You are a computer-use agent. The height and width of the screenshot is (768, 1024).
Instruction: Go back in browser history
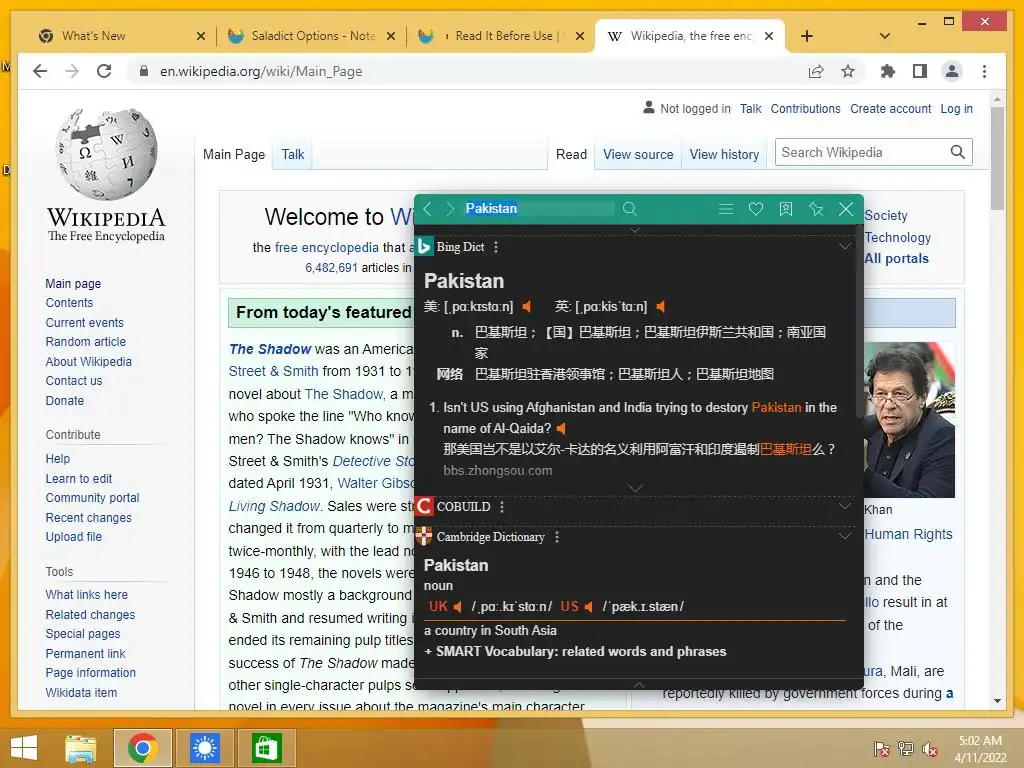40,71
